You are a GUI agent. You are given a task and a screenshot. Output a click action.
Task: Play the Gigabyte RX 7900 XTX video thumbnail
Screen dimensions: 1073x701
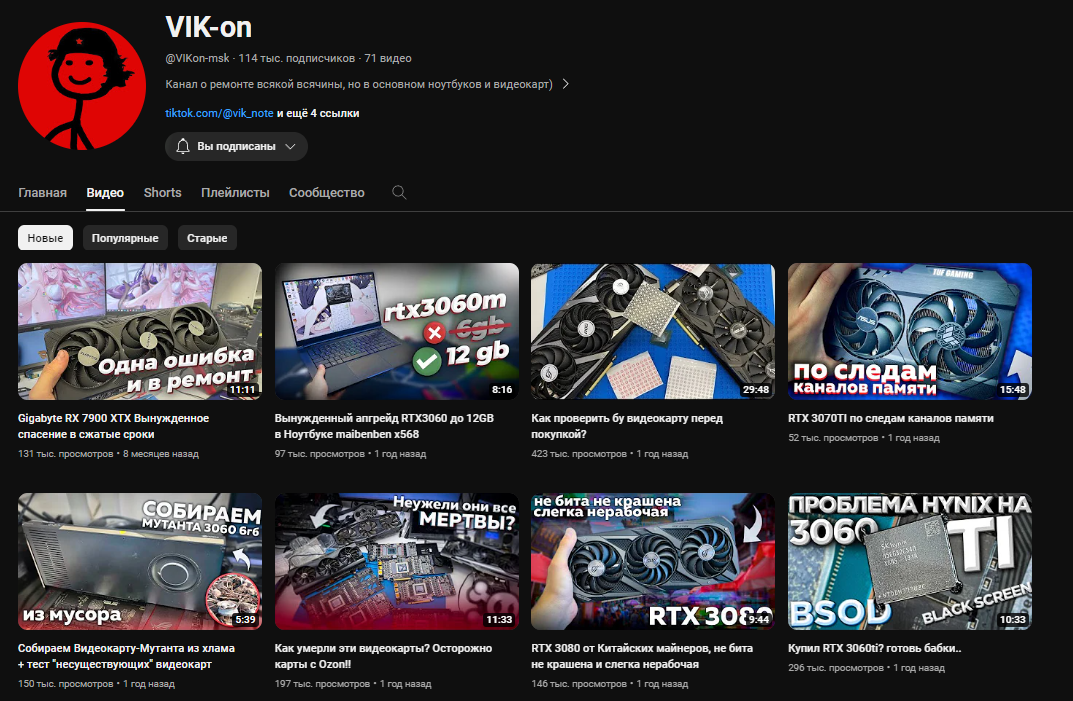[x=140, y=331]
